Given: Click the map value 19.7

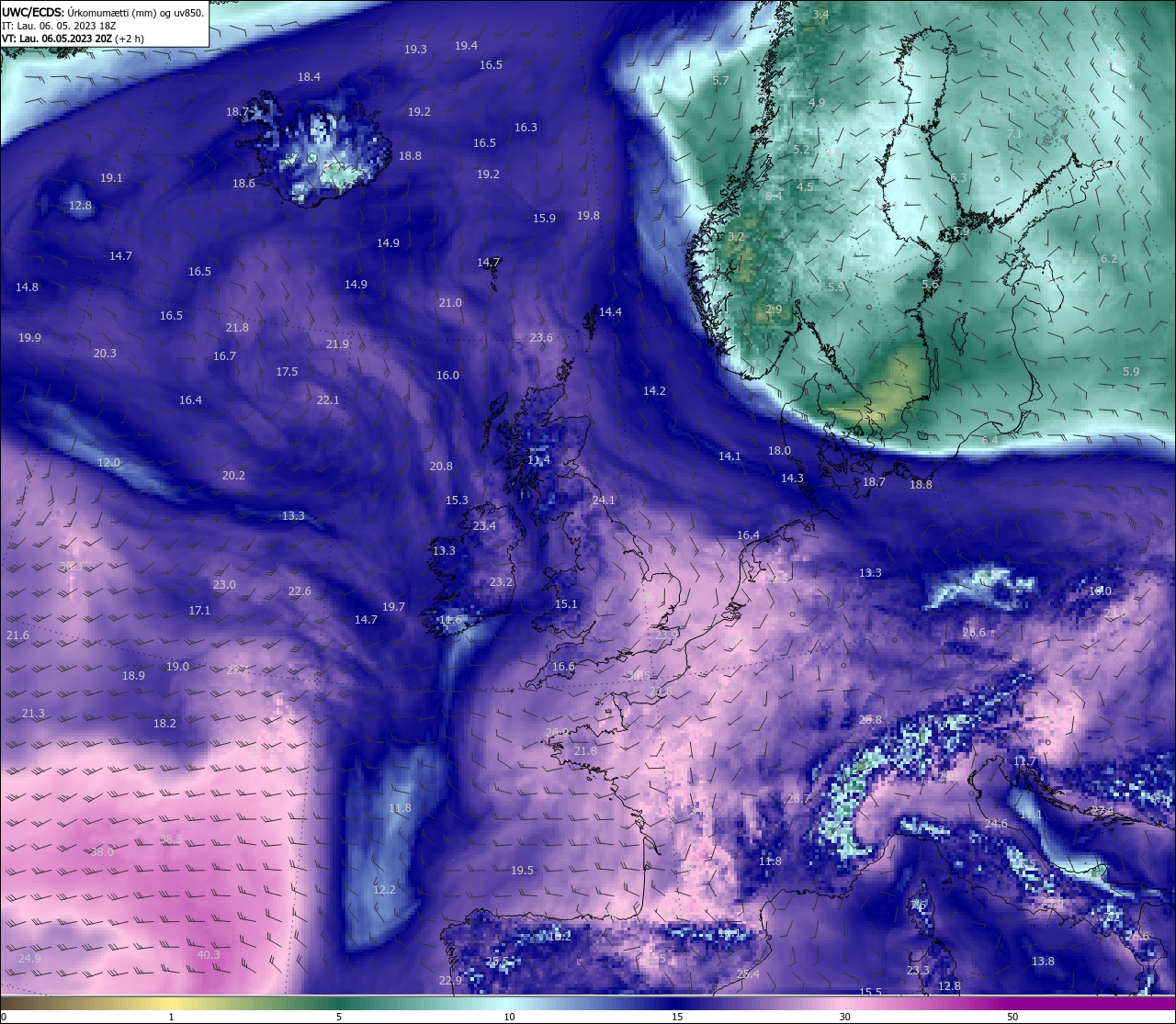Looking at the screenshot, I should tap(394, 607).
